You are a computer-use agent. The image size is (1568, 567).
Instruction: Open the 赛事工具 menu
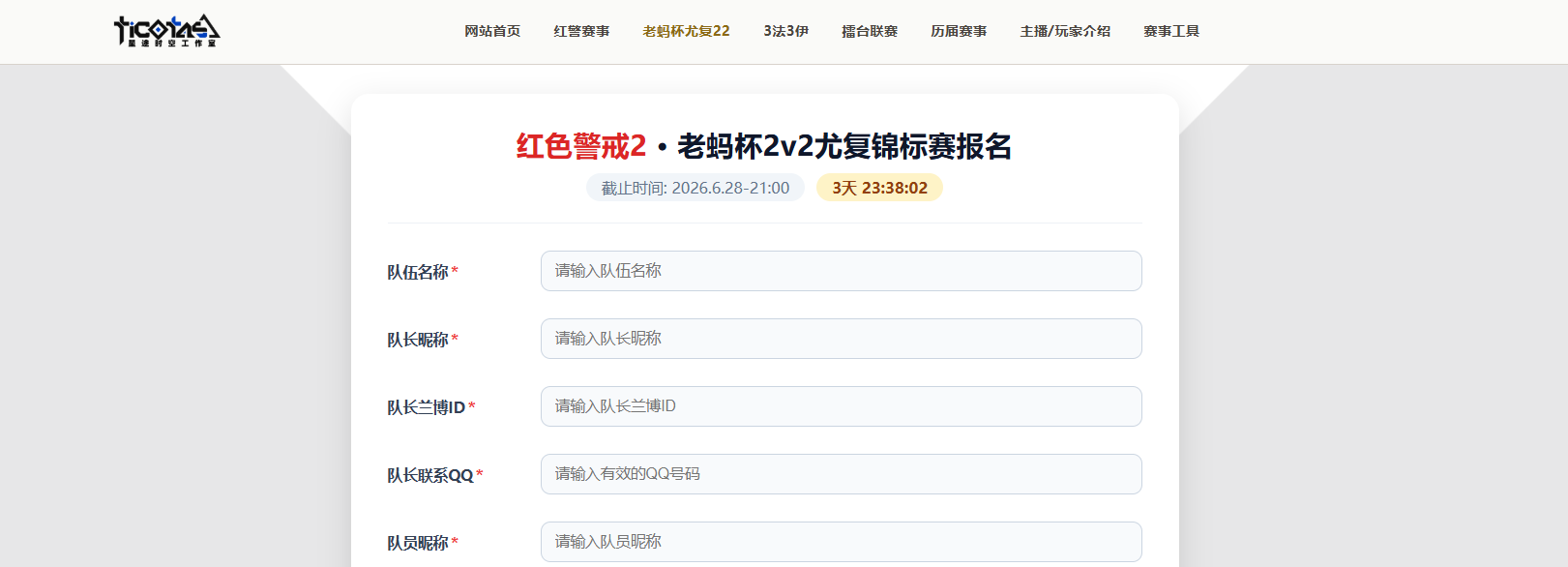click(1171, 31)
